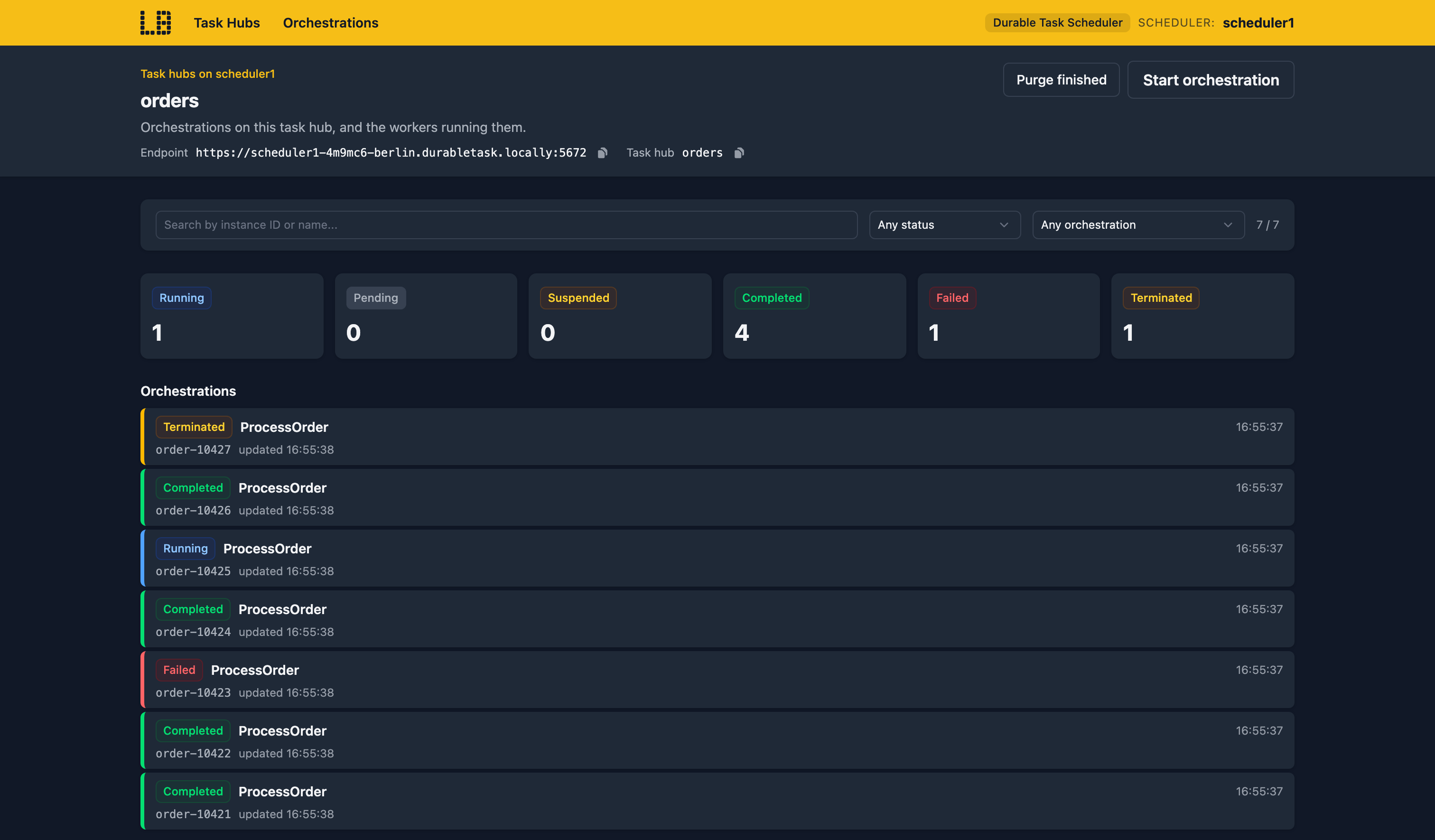Open the order-10424 orchestration row
Screen dimensions: 1435x840
point(717,619)
